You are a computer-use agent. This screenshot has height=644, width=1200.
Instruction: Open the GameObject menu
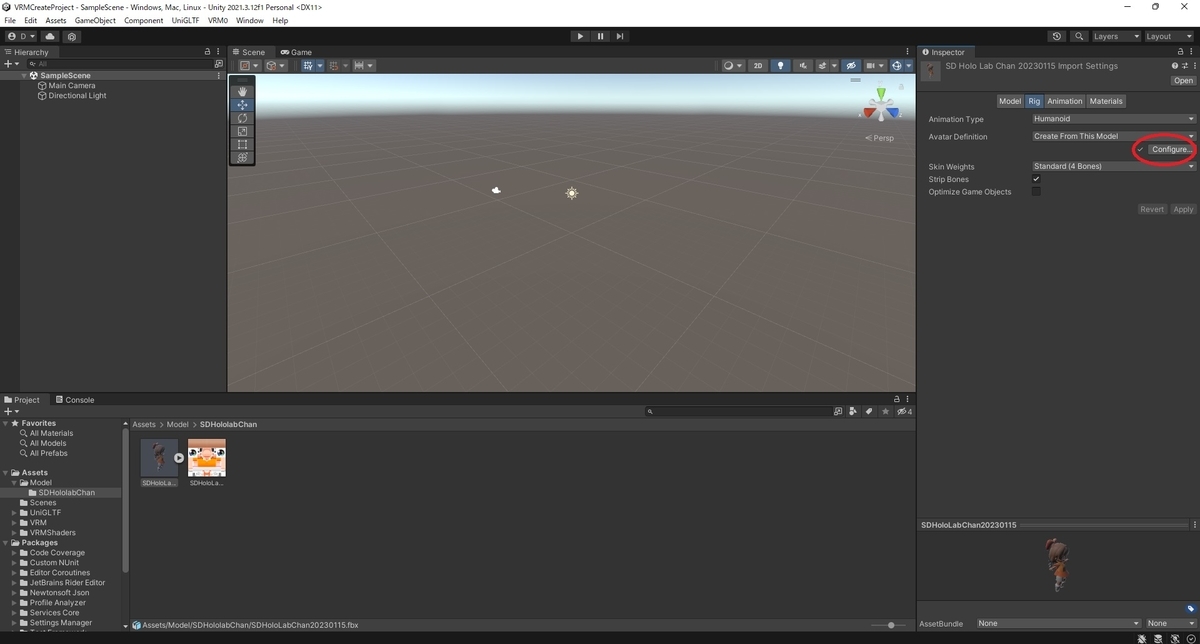(x=96, y=20)
